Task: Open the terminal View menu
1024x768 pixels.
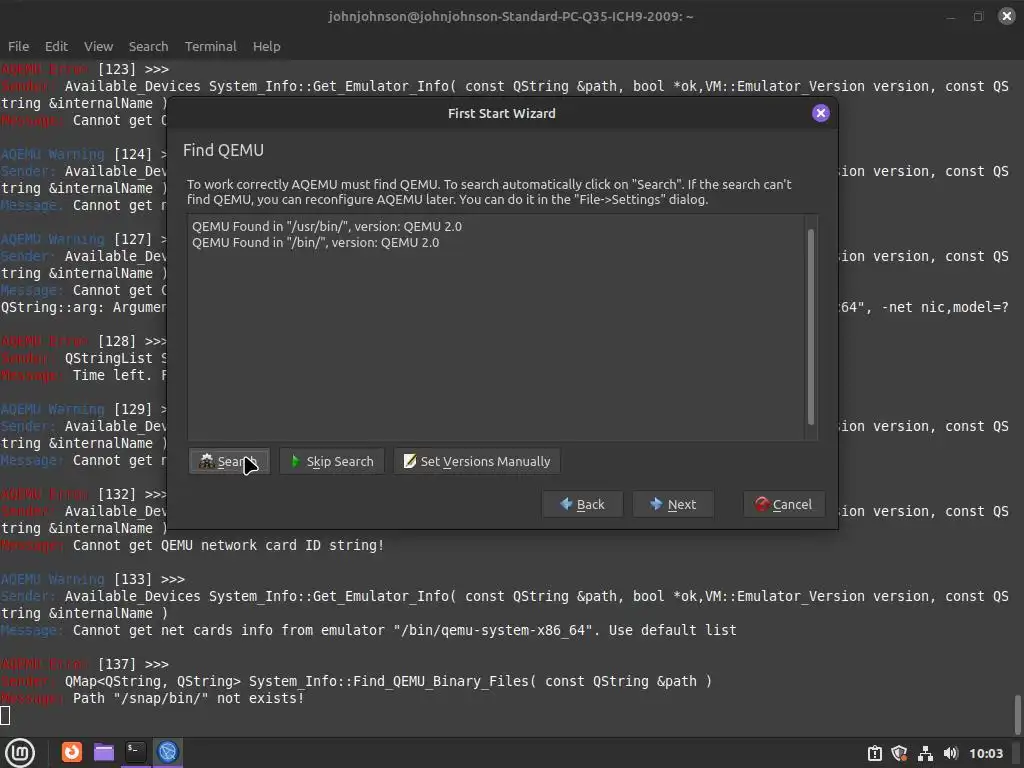Action: point(99,46)
